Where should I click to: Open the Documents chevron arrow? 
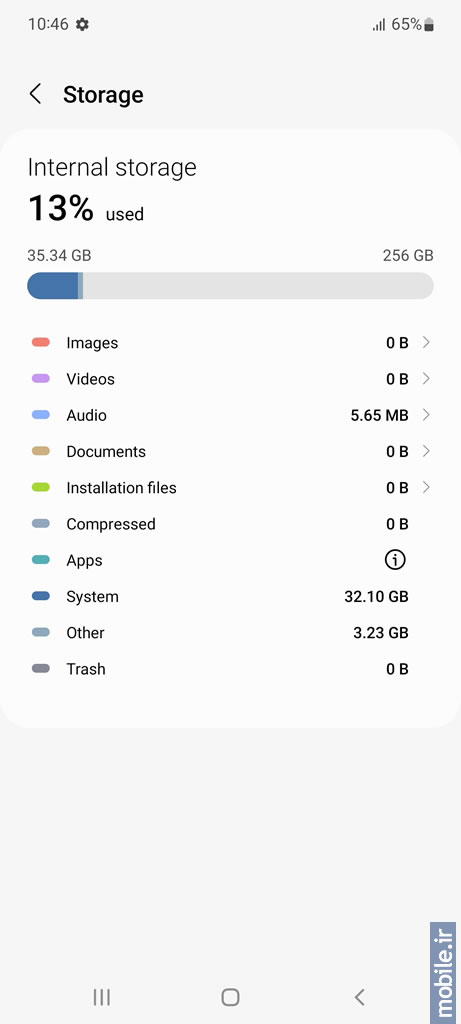(426, 451)
